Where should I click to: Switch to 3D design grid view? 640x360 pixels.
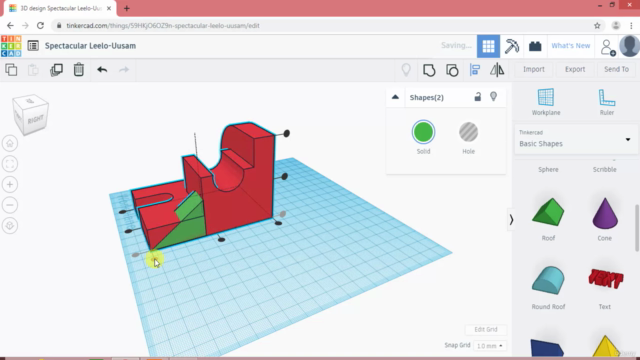coord(488,46)
